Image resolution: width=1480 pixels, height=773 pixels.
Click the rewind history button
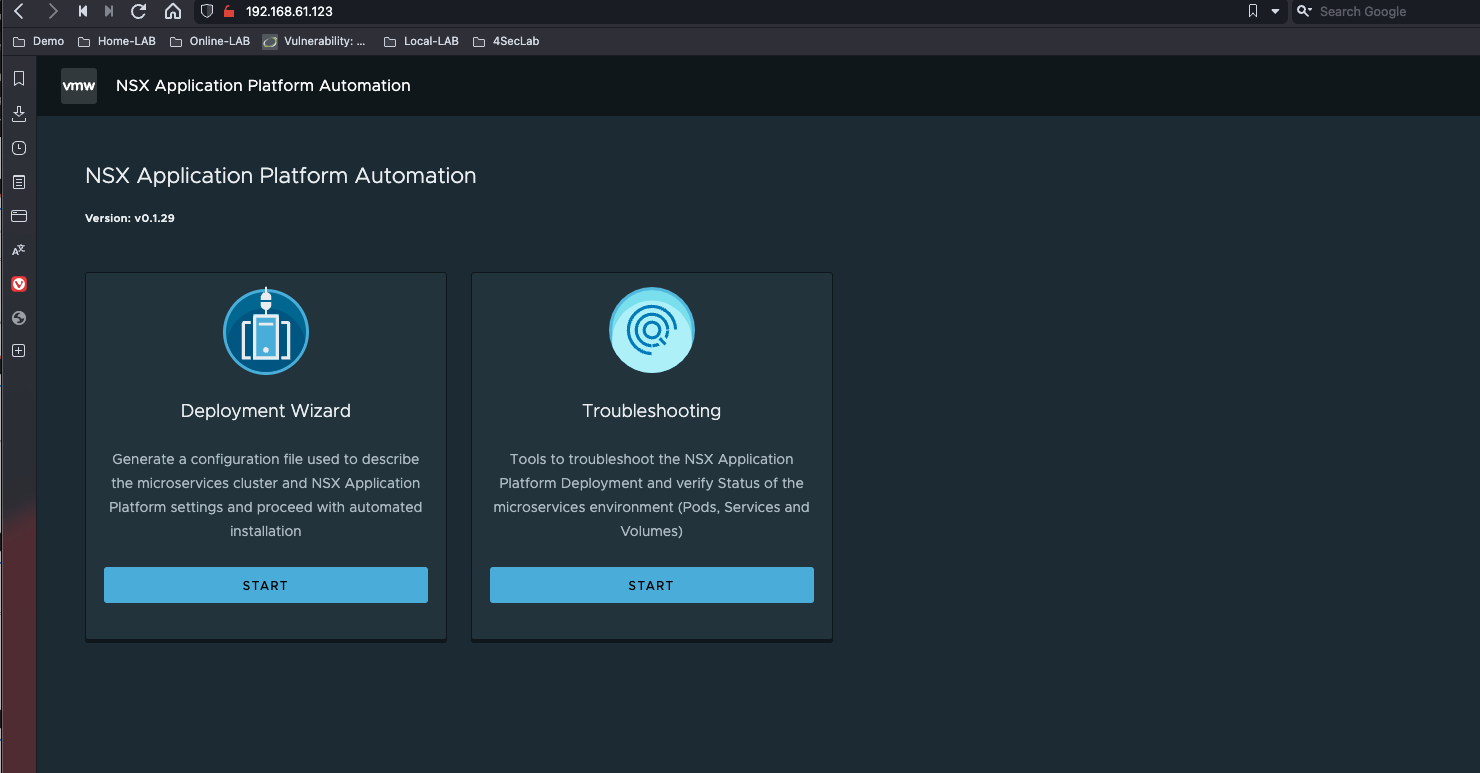pyautogui.click(x=83, y=12)
